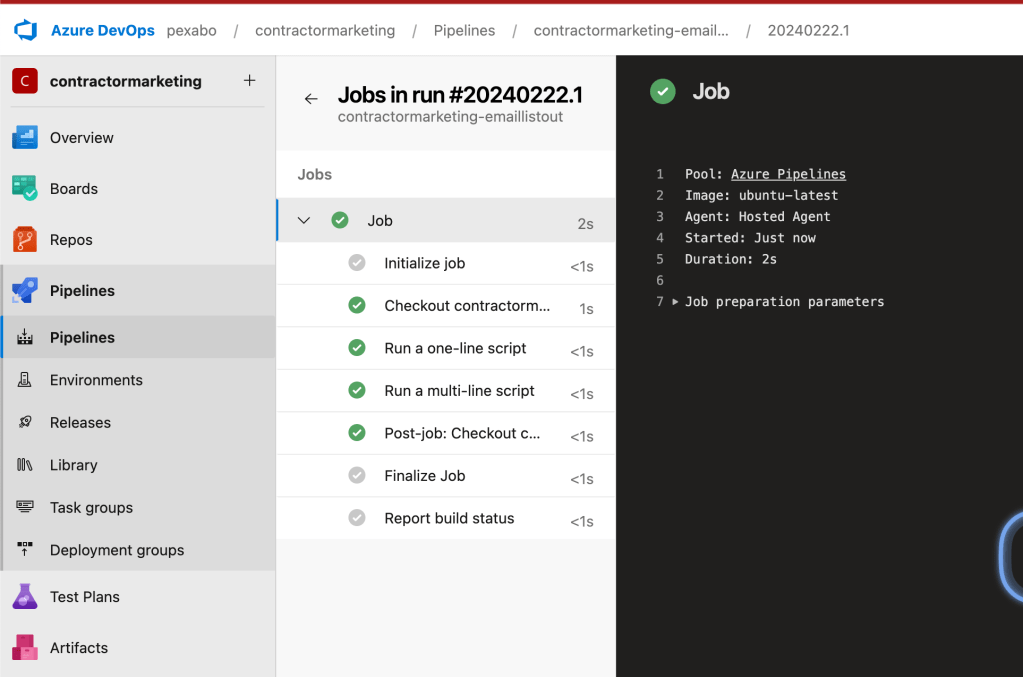Click log line Agent: Hosted Agent

point(757,217)
